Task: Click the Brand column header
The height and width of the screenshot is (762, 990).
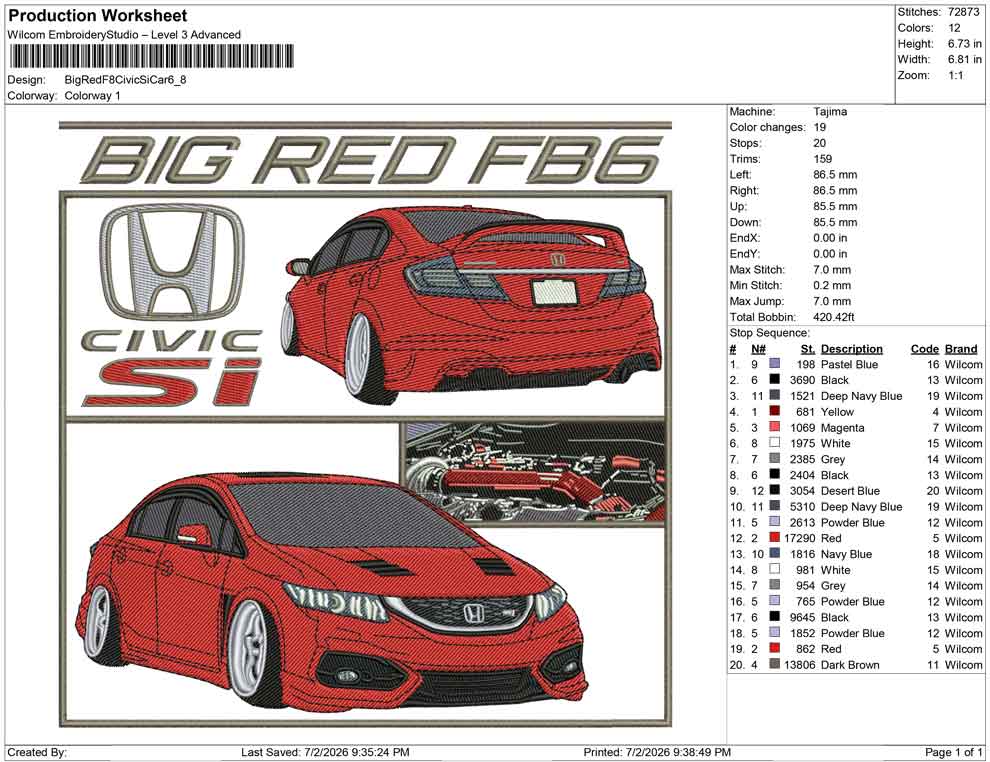Action: [x=961, y=349]
